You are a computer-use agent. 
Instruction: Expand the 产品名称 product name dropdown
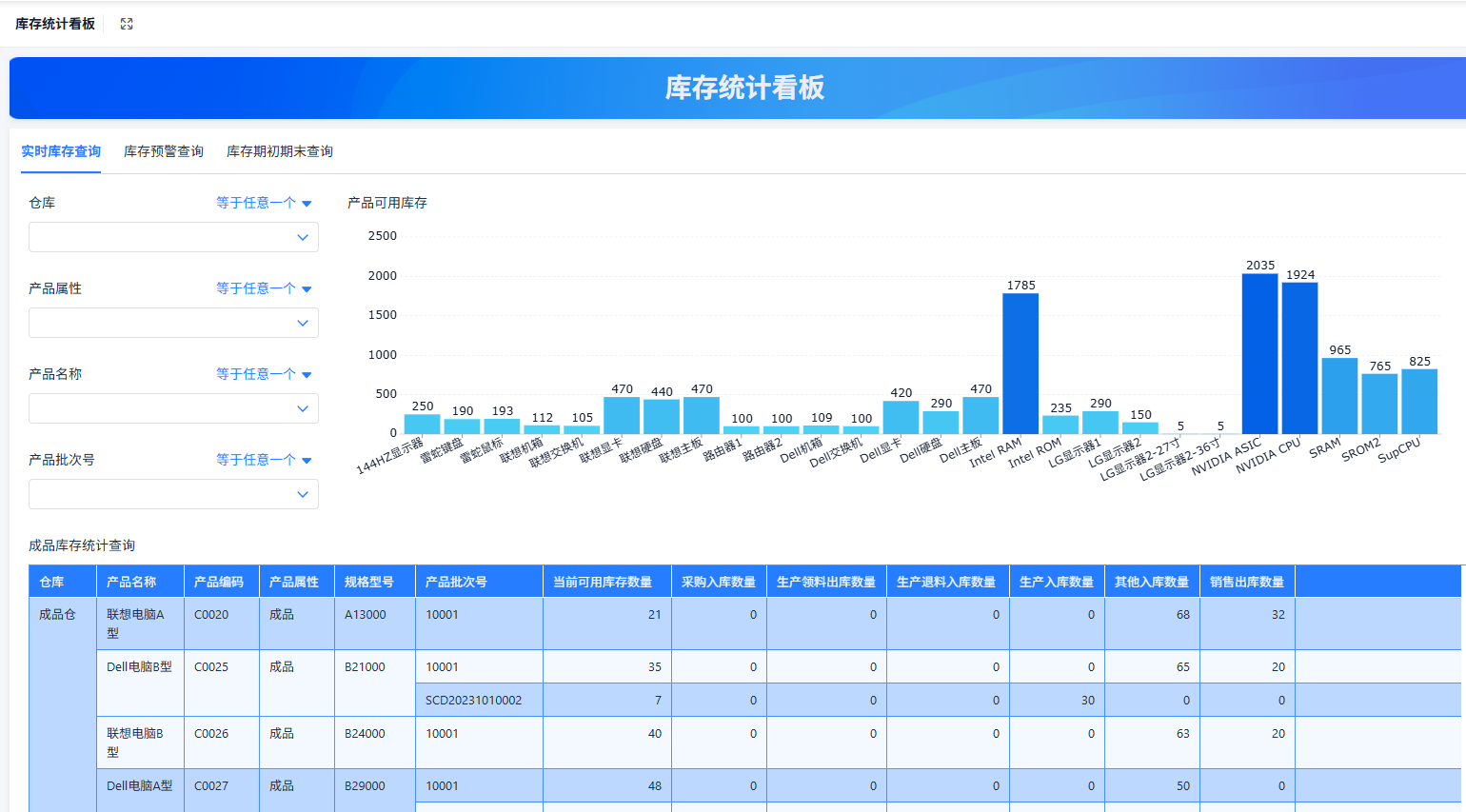[173, 407]
